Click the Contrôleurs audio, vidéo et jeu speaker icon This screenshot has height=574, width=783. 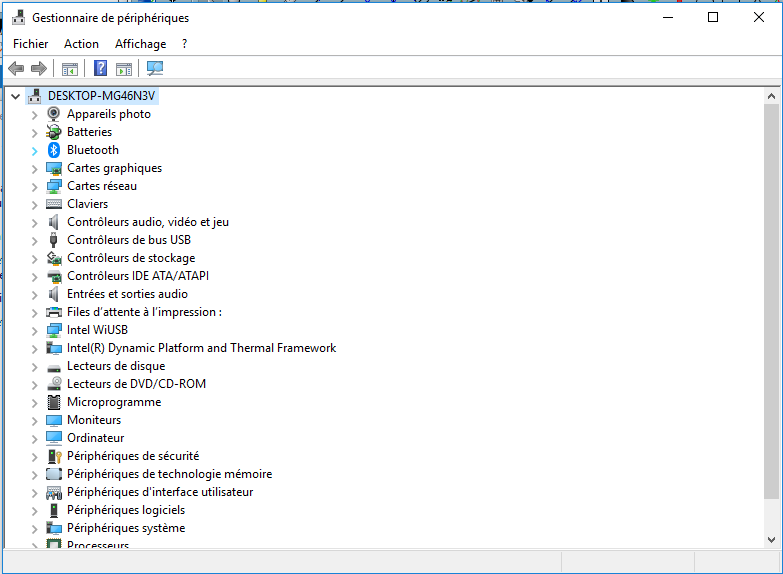click(53, 222)
